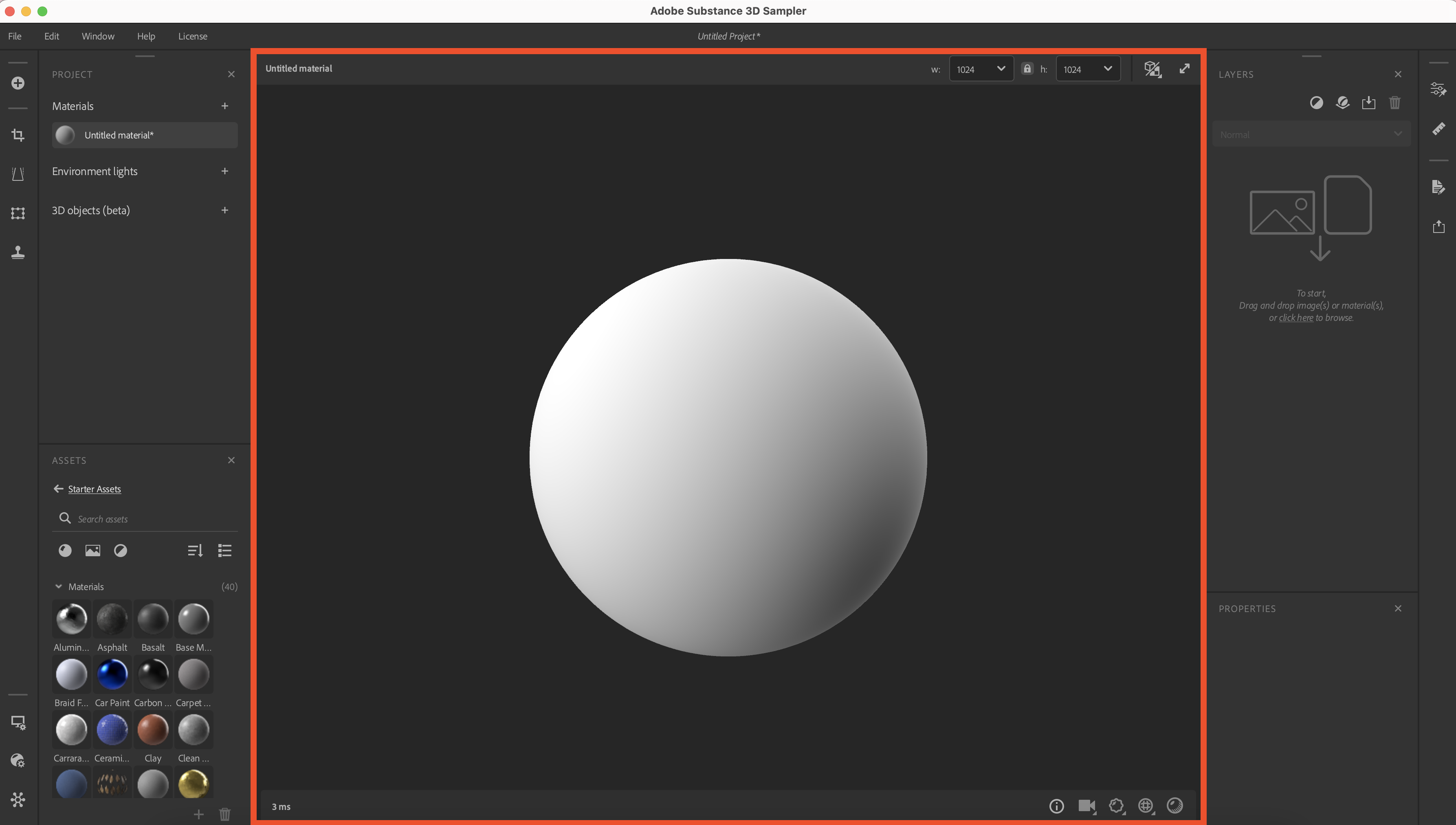Open the width resolution dropdown

(981, 69)
